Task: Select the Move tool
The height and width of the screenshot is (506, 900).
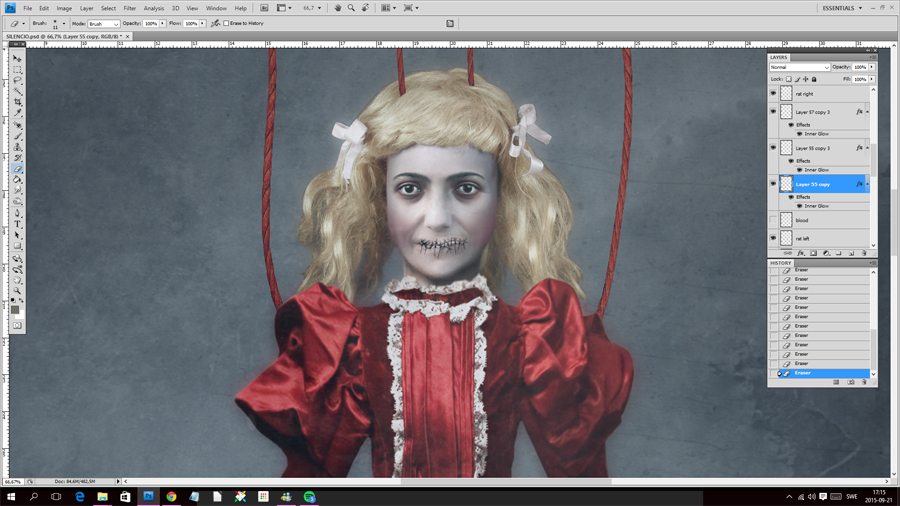Action: [17, 59]
